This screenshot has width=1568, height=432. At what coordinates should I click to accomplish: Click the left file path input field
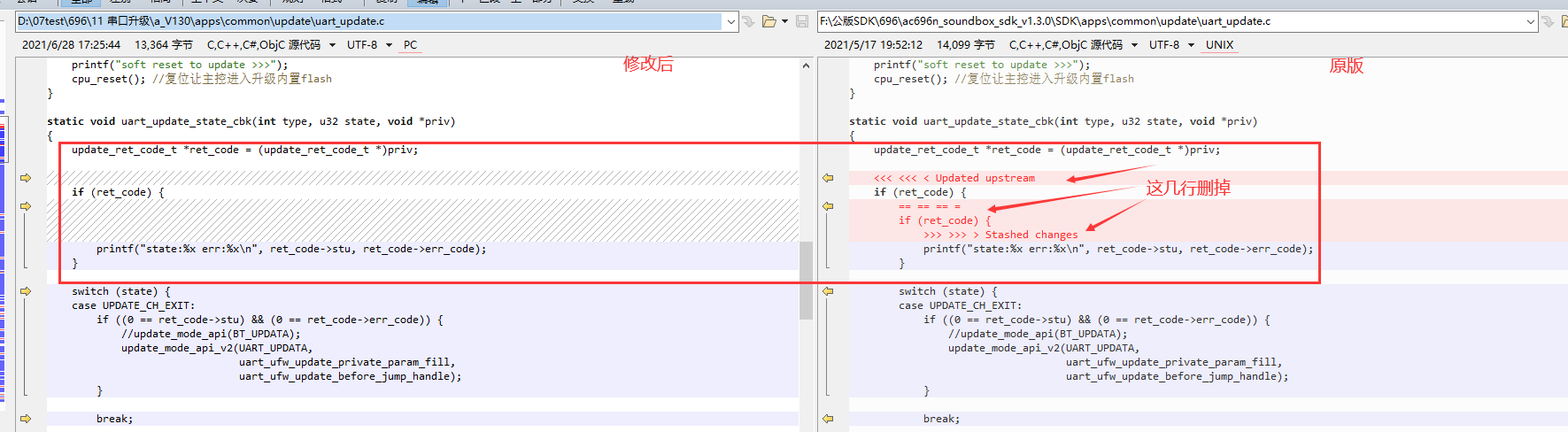click(370, 21)
